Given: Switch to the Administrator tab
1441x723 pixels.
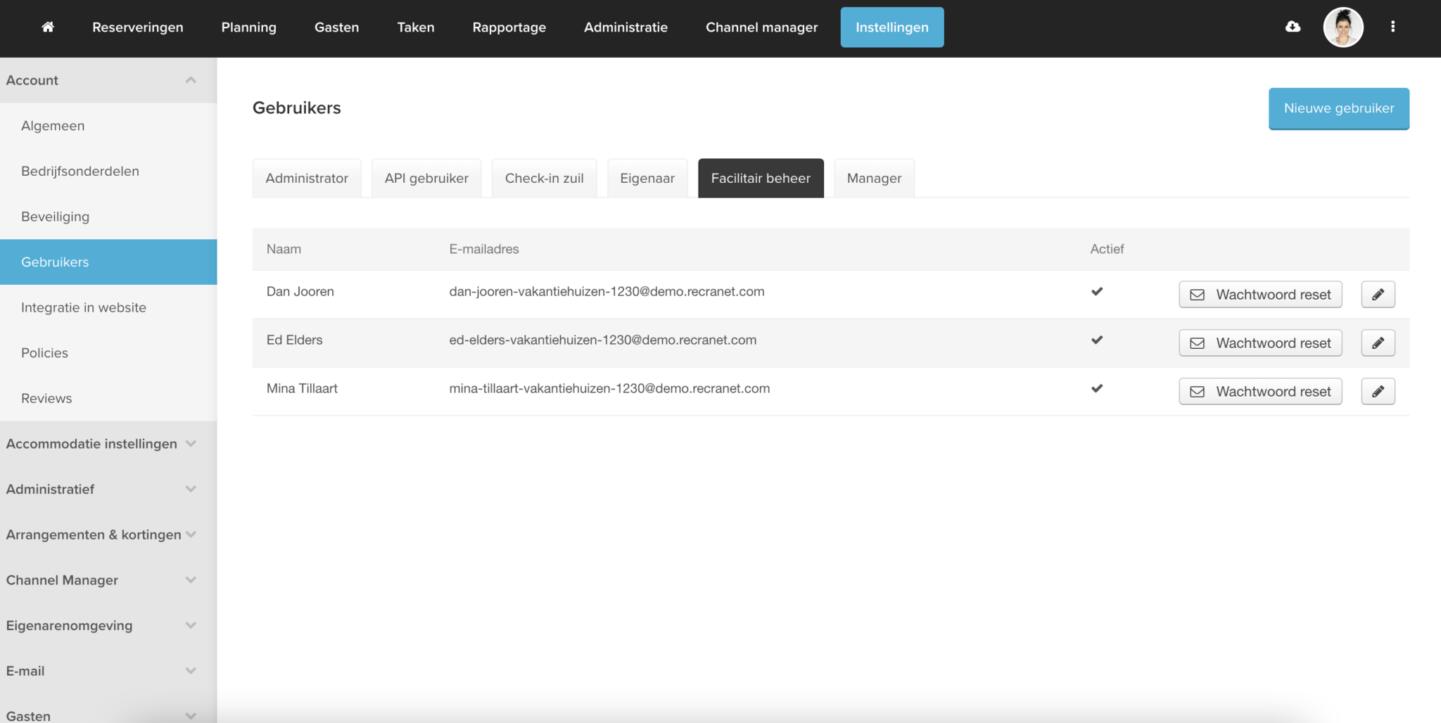Looking at the screenshot, I should (x=306, y=178).
